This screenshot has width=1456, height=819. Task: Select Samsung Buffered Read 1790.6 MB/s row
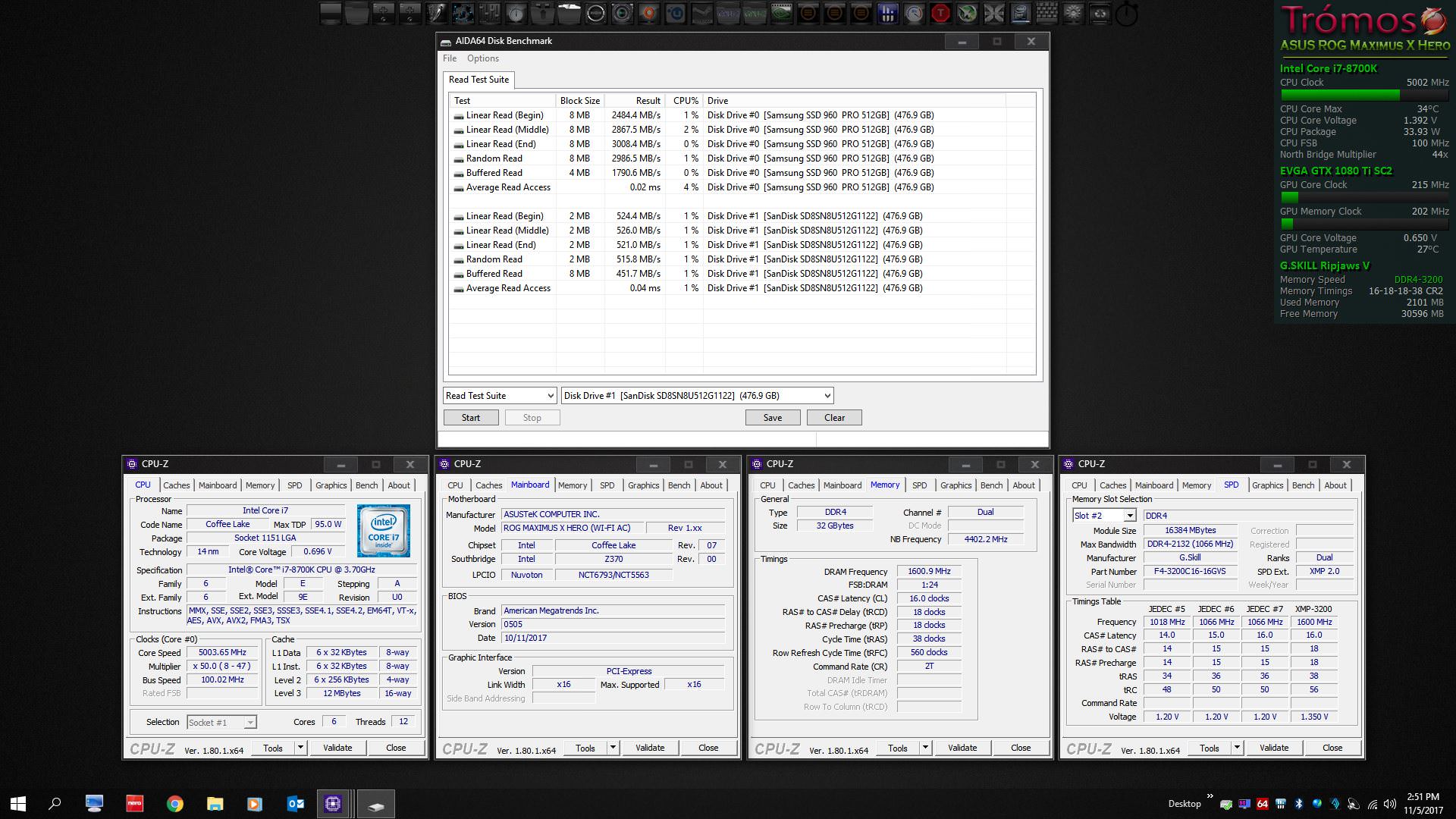point(742,173)
